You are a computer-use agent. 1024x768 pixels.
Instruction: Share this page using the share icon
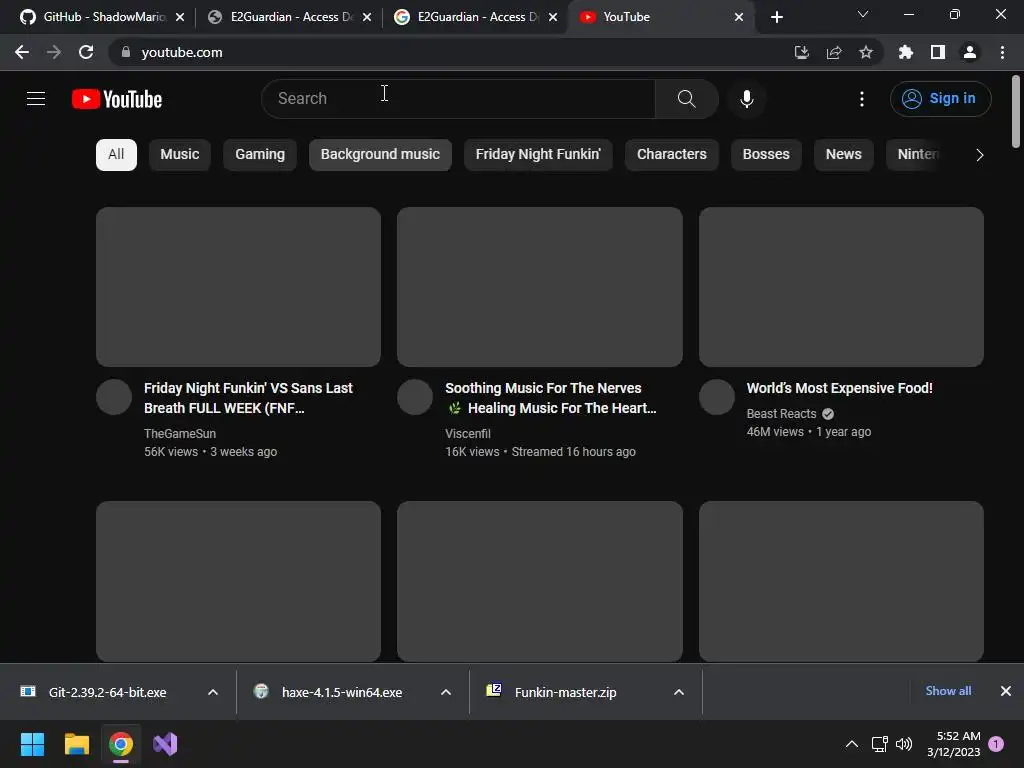833,52
